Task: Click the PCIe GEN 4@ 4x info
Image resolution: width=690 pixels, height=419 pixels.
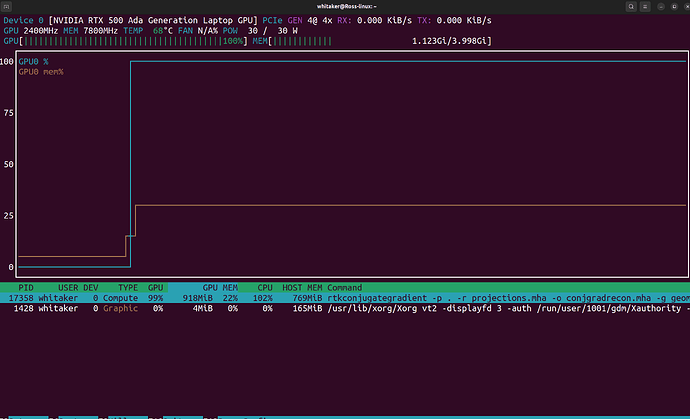Action: tap(297, 20)
